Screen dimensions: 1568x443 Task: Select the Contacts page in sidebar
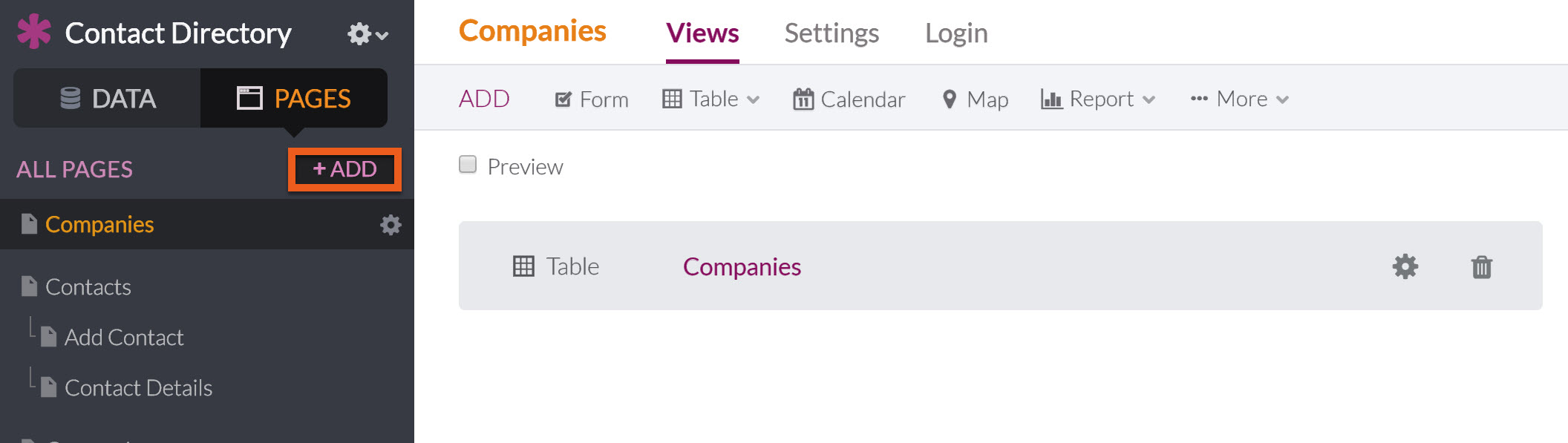[88, 286]
